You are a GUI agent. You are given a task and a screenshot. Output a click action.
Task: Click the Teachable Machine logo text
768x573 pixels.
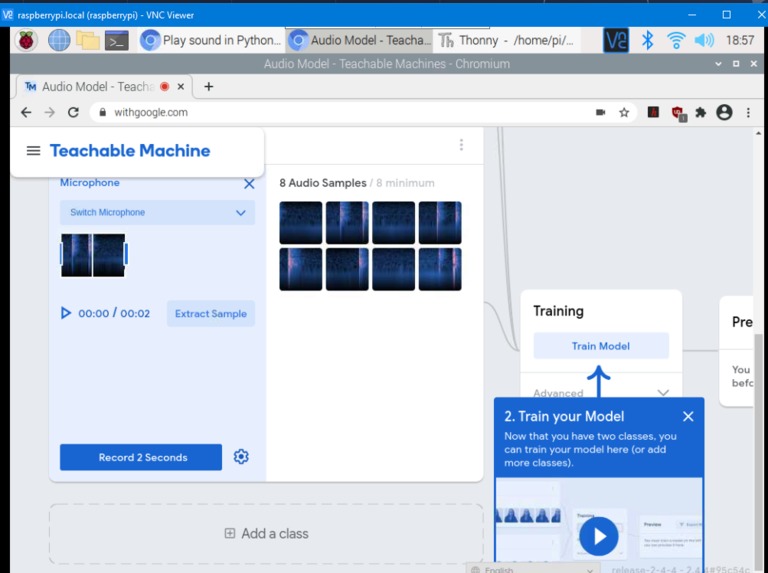click(x=130, y=151)
